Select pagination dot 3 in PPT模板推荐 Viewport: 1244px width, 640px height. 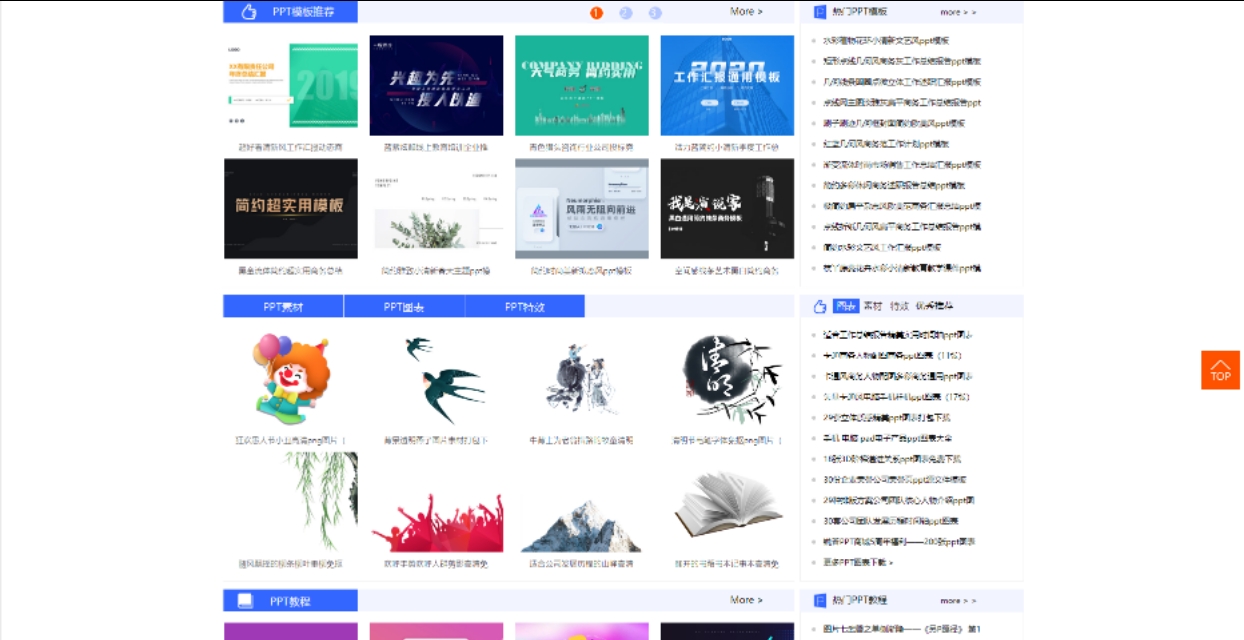tap(654, 12)
